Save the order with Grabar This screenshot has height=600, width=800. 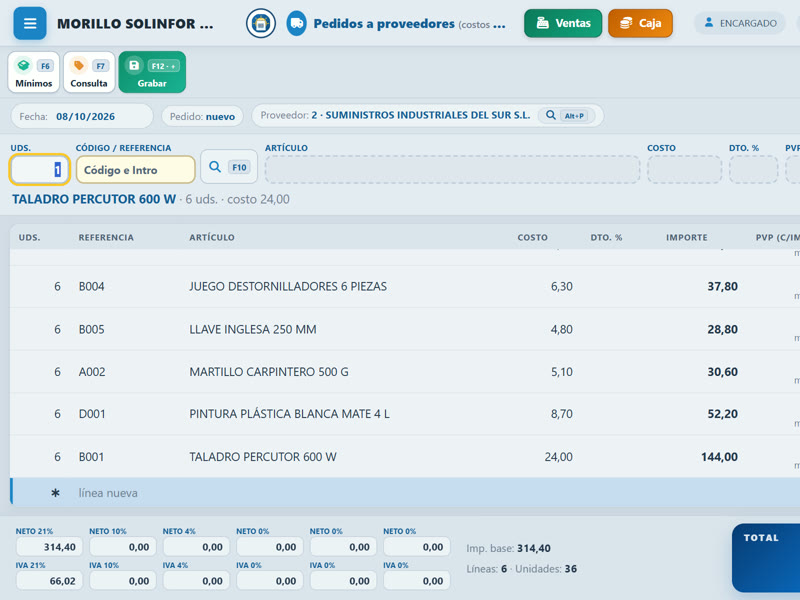pyautogui.click(x=152, y=72)
